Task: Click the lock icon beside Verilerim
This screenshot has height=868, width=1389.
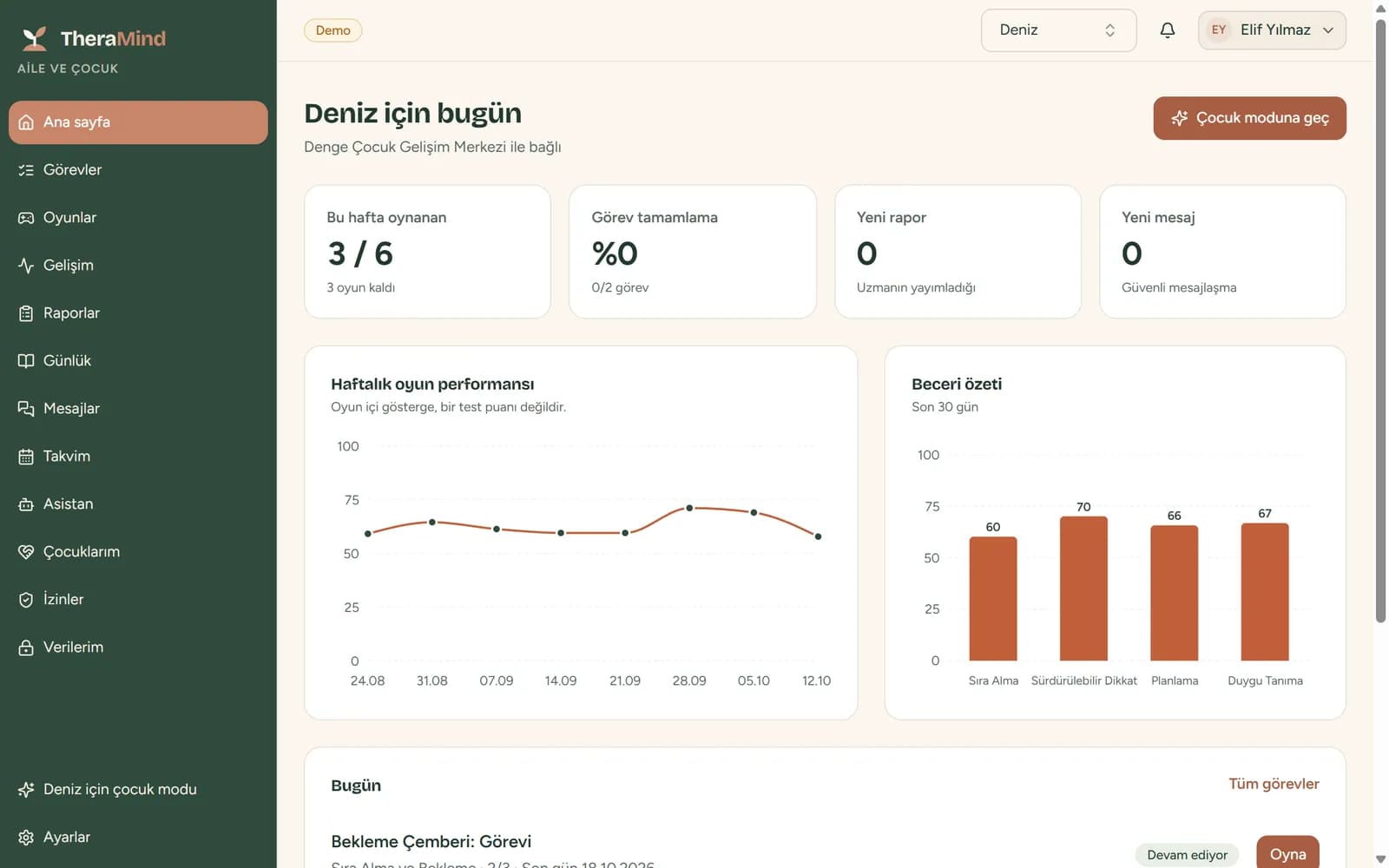Action: [x=26, y=648]
